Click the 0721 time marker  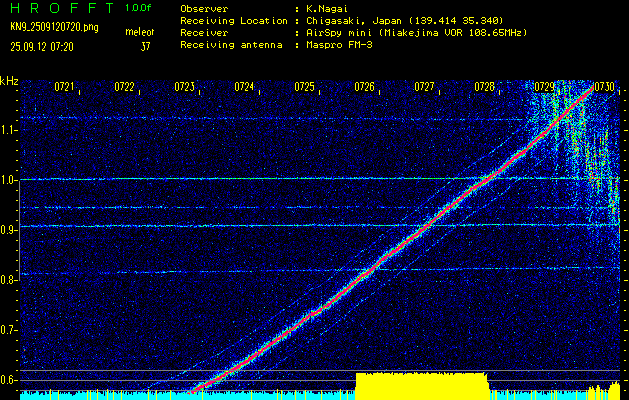(64, 87)
